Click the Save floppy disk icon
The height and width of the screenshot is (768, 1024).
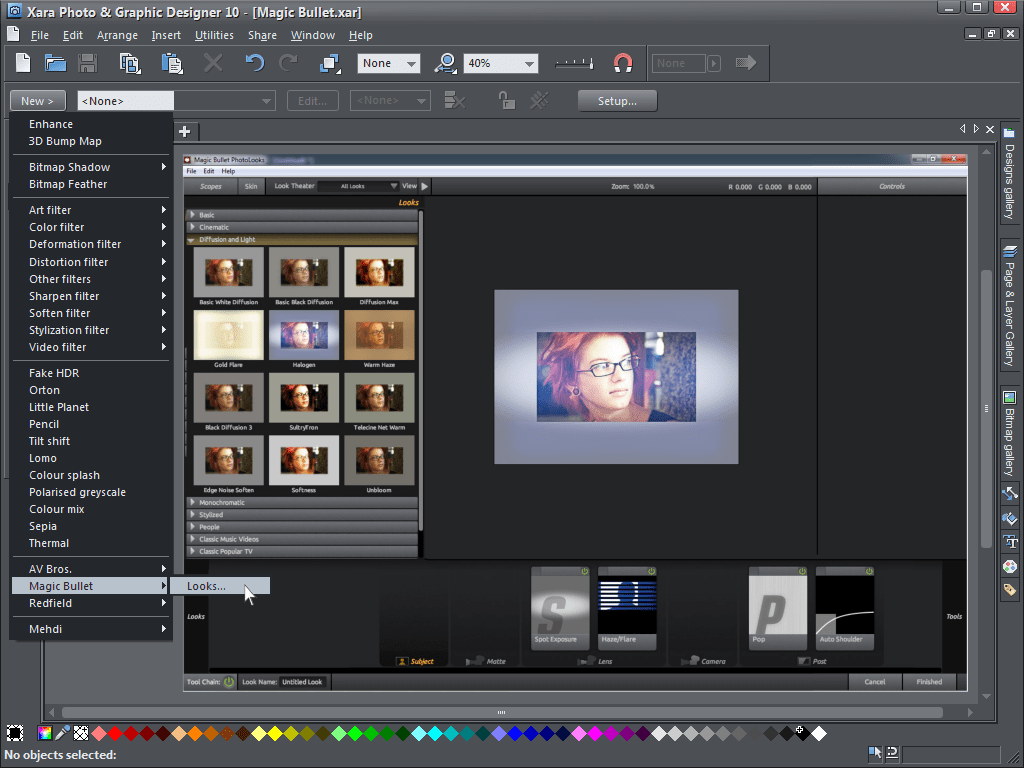pyautogui.click(x=87, y=63)
